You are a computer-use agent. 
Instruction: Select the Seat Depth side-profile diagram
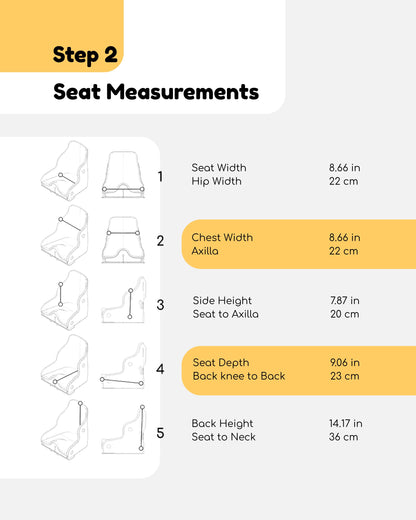[123, 365]
